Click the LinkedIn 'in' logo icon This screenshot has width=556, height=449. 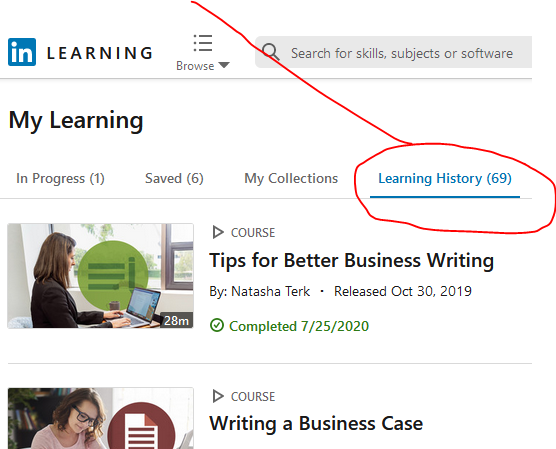pos(22,52)
